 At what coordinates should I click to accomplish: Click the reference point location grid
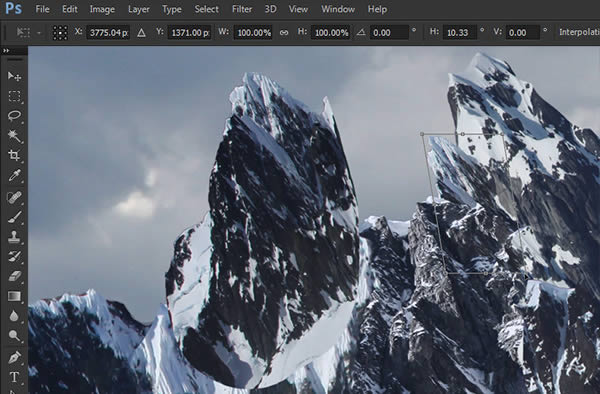pos(60,33)
